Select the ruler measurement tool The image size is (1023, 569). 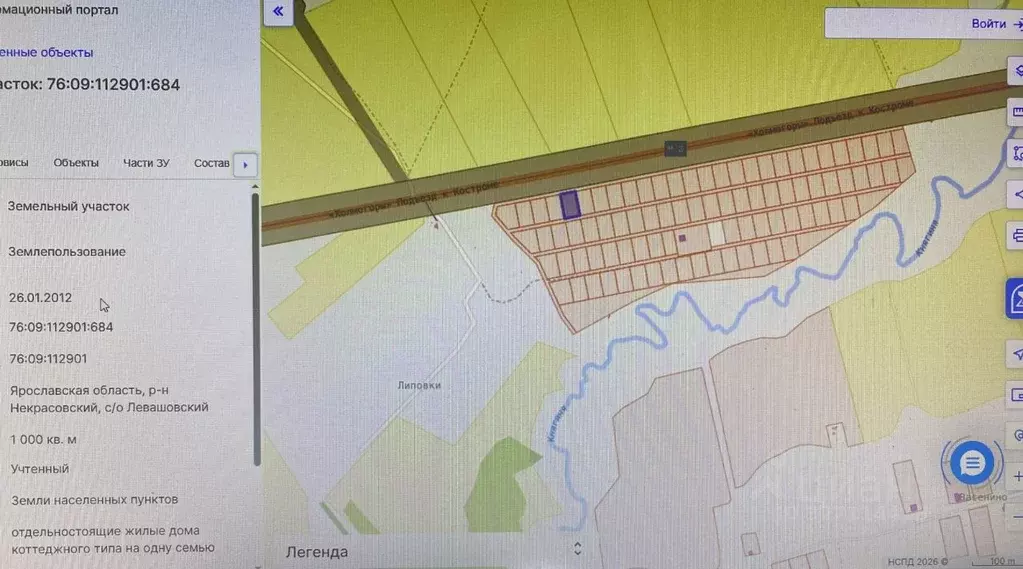(1016, 112)
